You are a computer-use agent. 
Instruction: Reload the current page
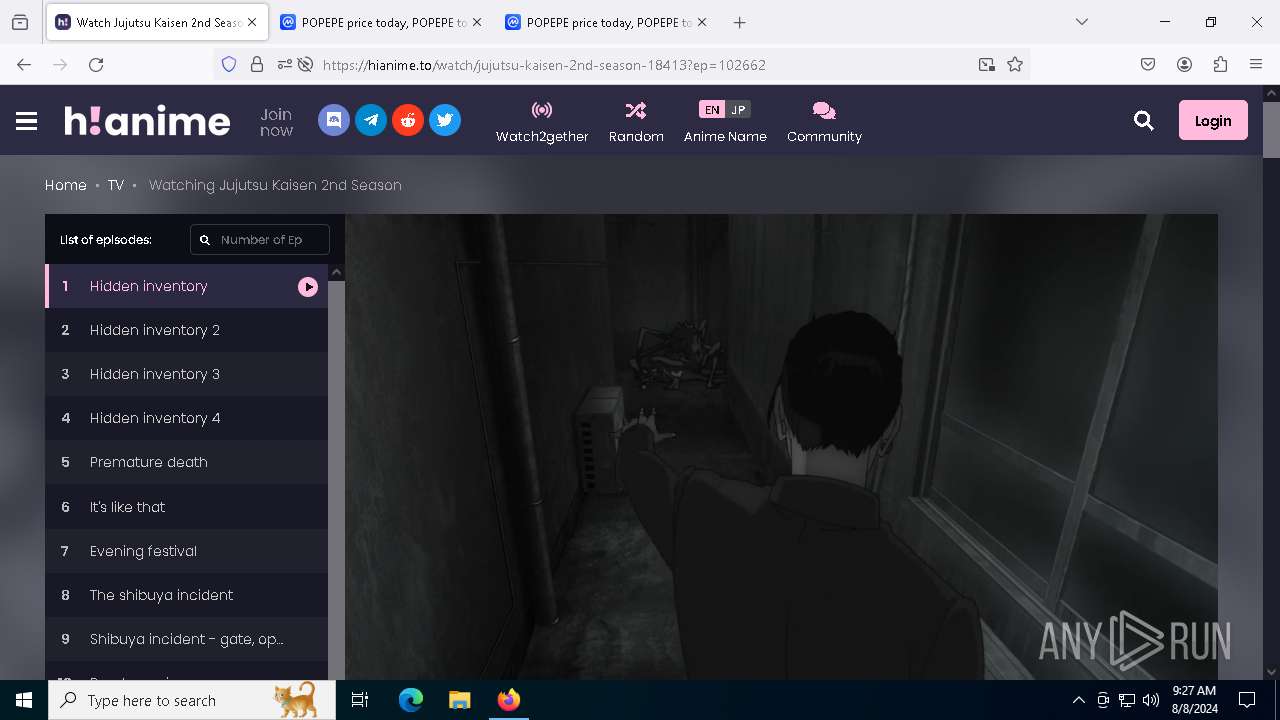[96, 64]
